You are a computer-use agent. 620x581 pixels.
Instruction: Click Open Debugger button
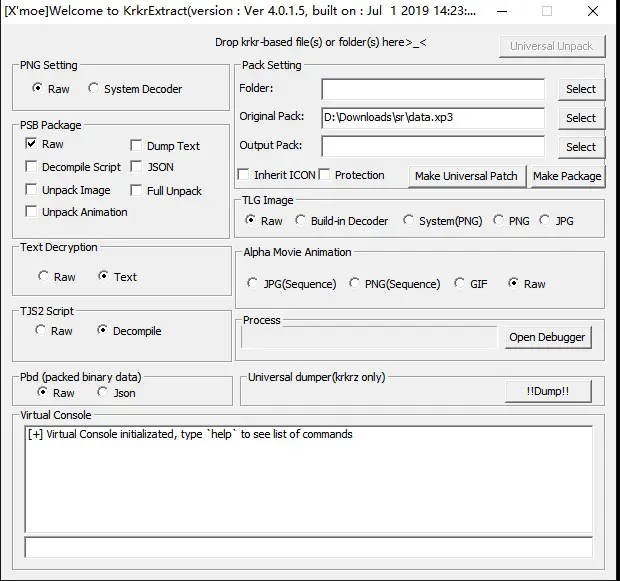tap(548, 337)
